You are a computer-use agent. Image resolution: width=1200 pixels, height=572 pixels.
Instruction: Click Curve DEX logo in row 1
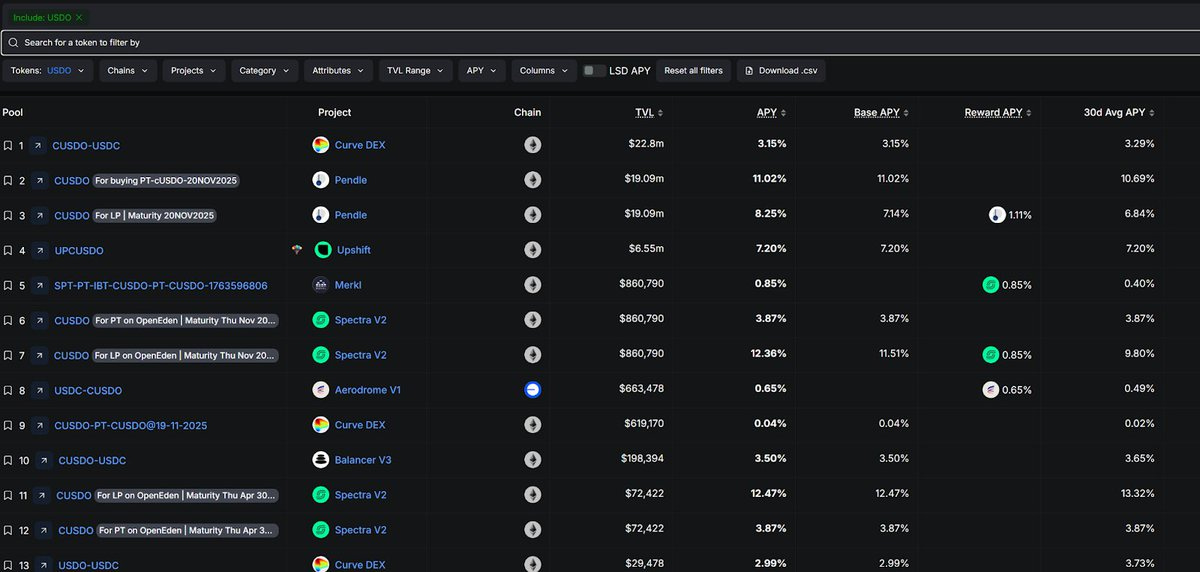(320, 145)
